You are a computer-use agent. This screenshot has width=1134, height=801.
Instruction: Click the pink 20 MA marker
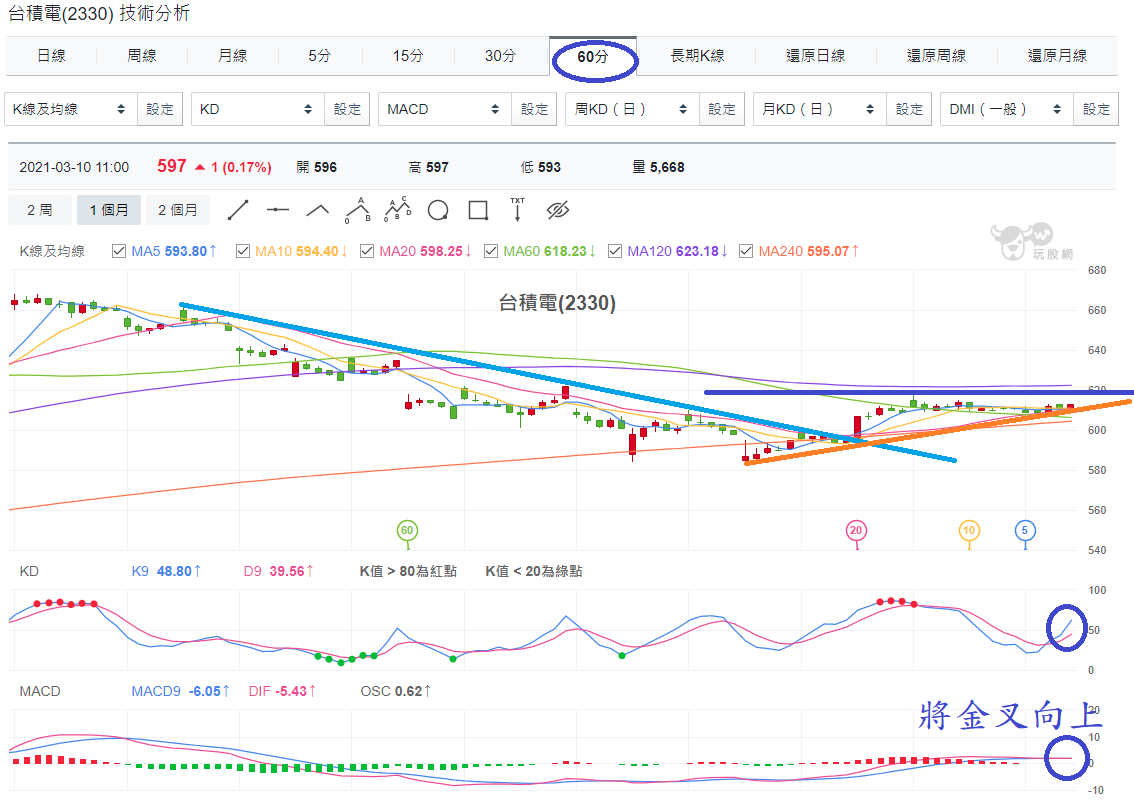coord(856,531)
